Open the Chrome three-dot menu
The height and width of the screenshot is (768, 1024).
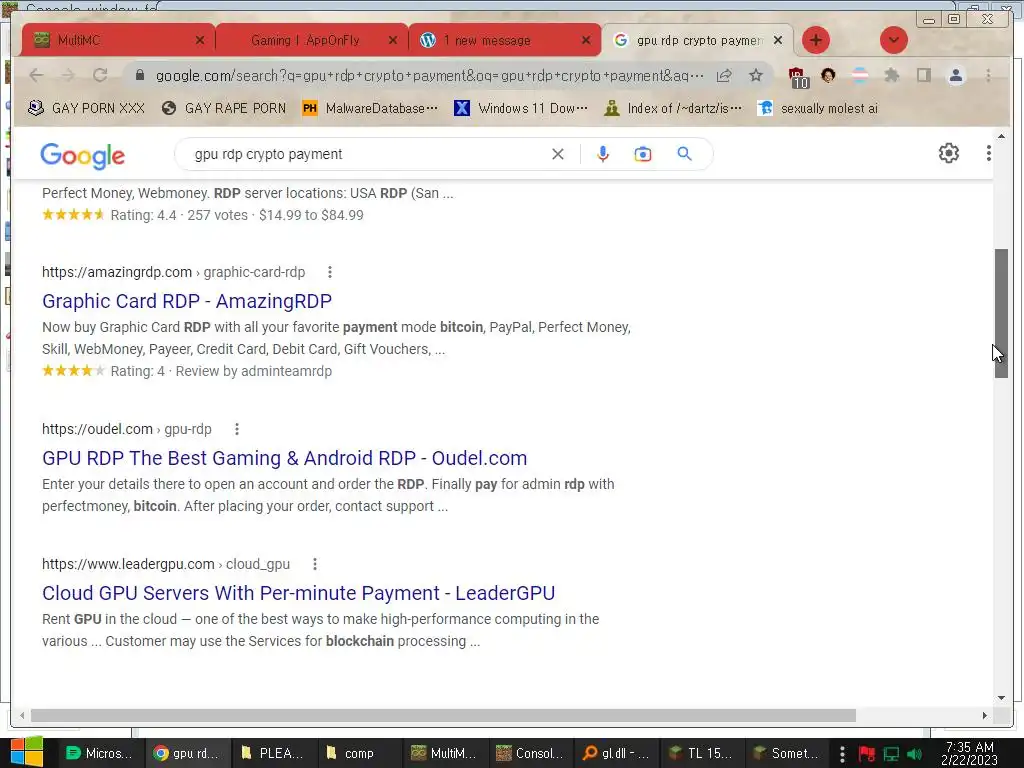(988, 76)
